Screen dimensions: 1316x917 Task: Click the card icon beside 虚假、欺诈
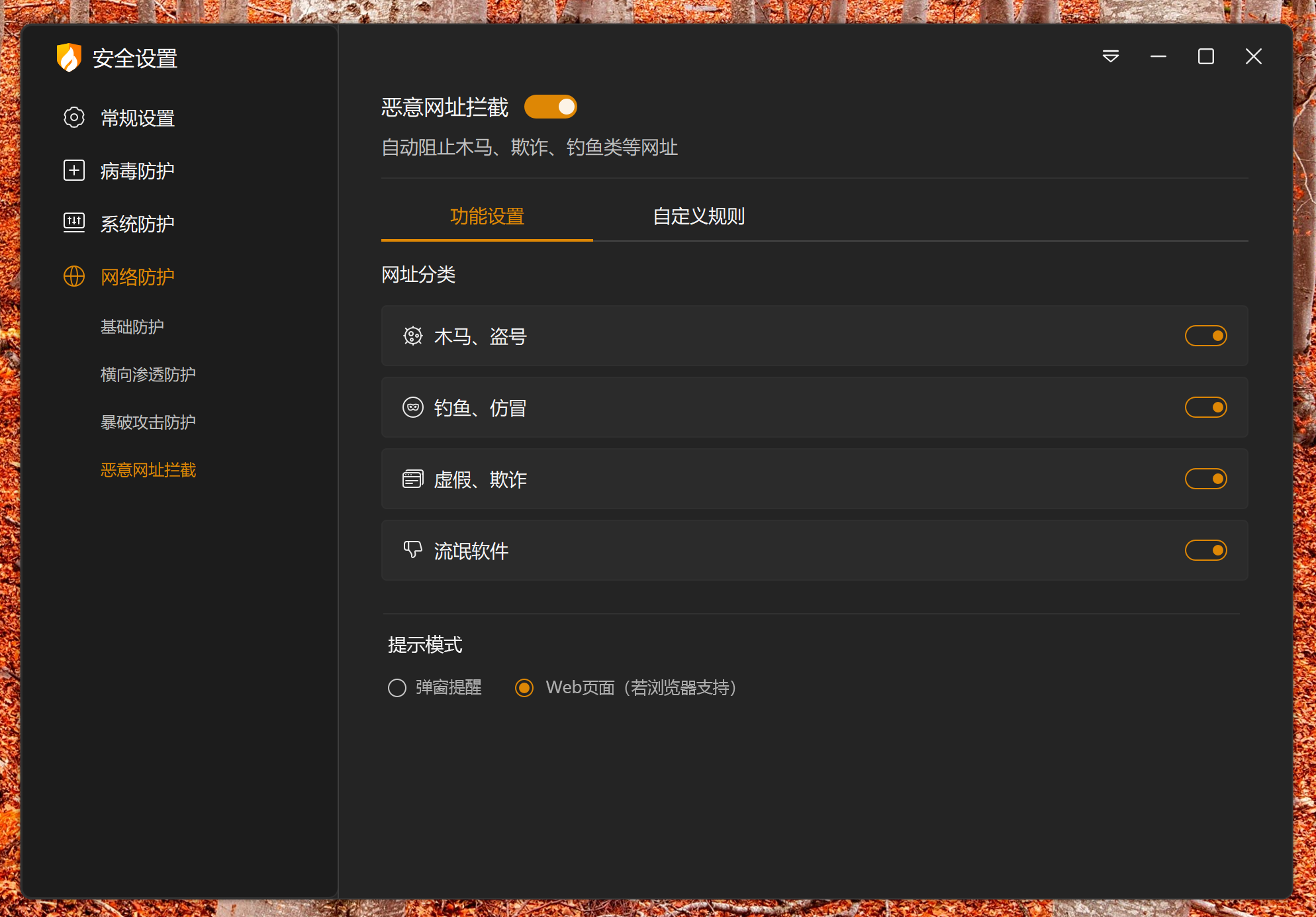point(412,479)
